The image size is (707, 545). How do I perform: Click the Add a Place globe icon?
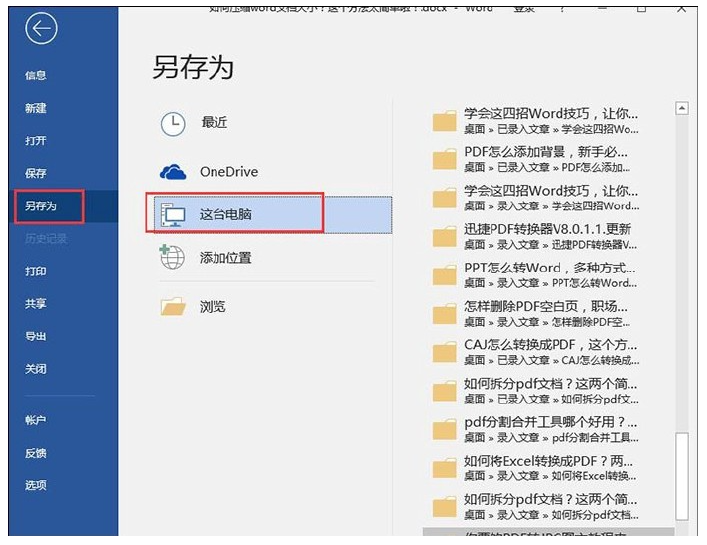pos(172,257)
